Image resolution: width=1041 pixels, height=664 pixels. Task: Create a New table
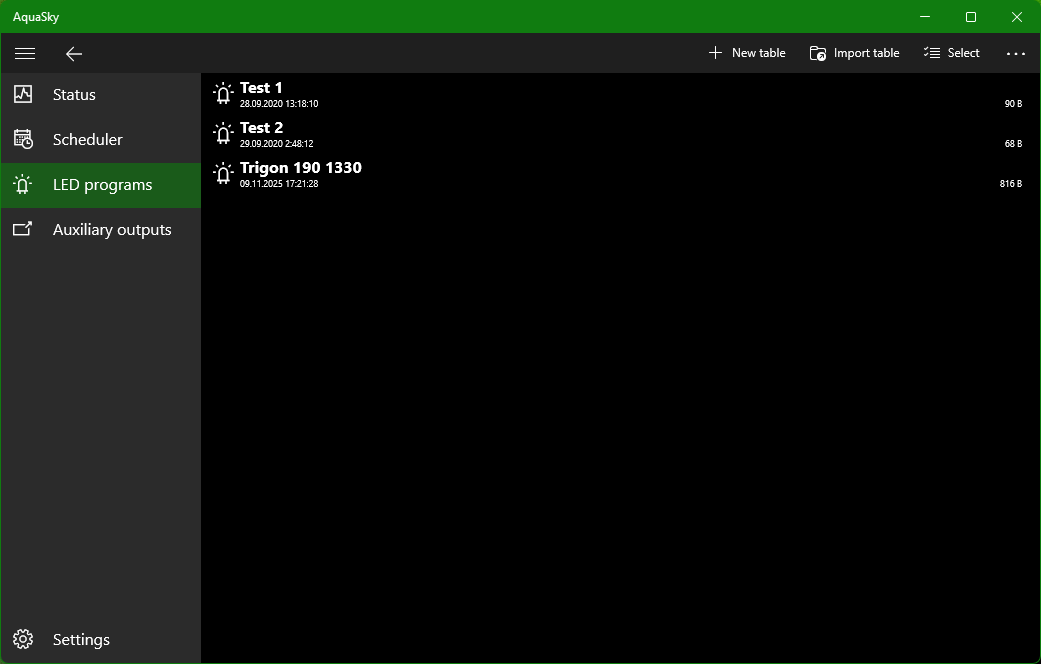click(747, 53)
